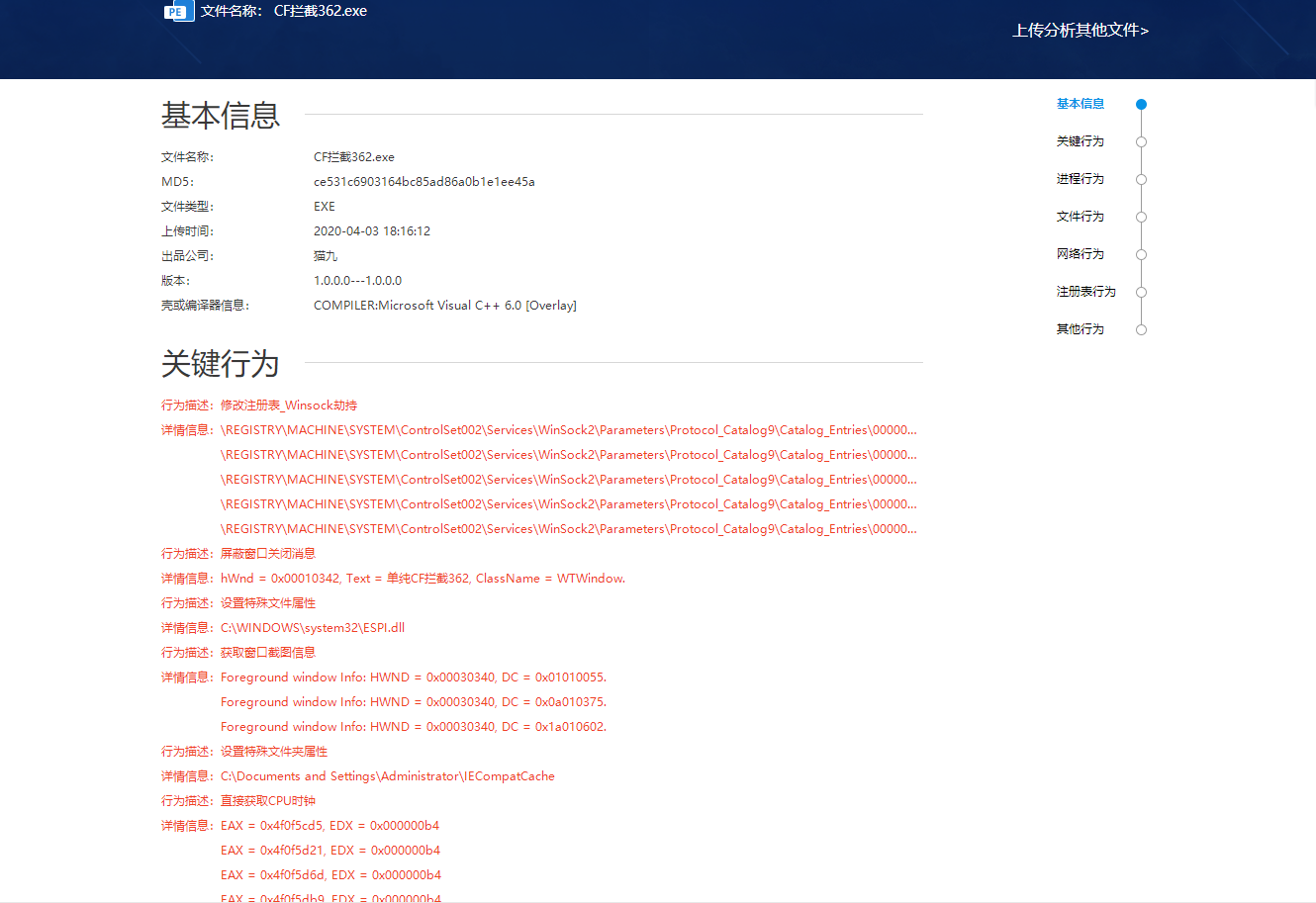Click the IECompatCache folder path text
1316x903 pixels.
387,776
